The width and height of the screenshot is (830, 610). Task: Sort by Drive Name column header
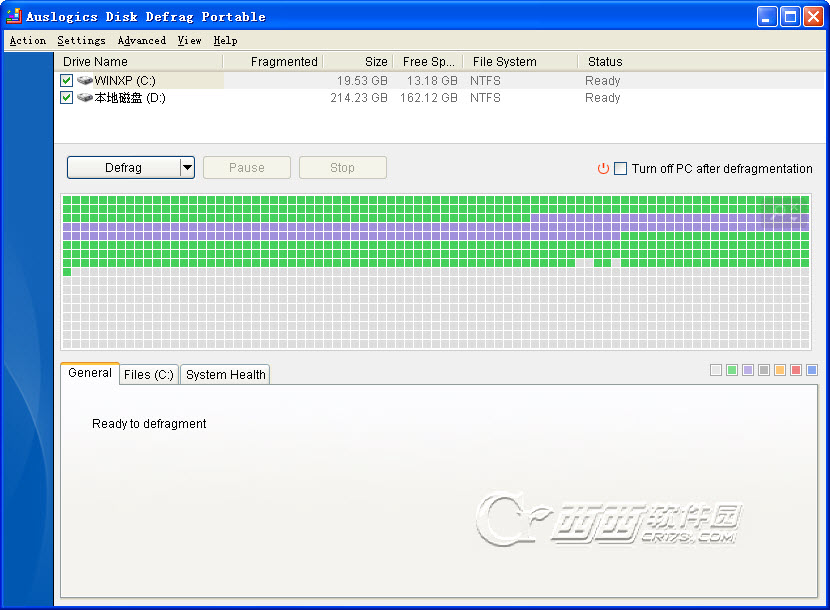point(139,61)
